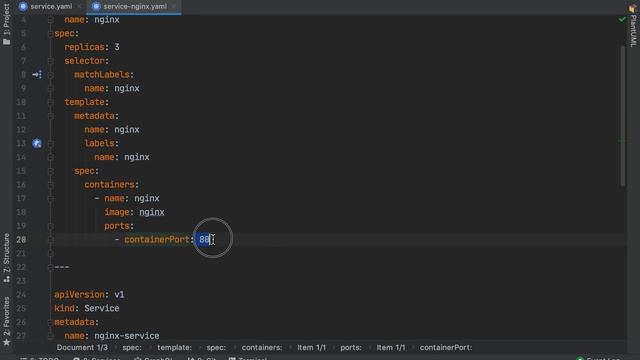Screen dimensions: 640x360
Task: Open the PlantUML side panel
Action: [633, 25]
